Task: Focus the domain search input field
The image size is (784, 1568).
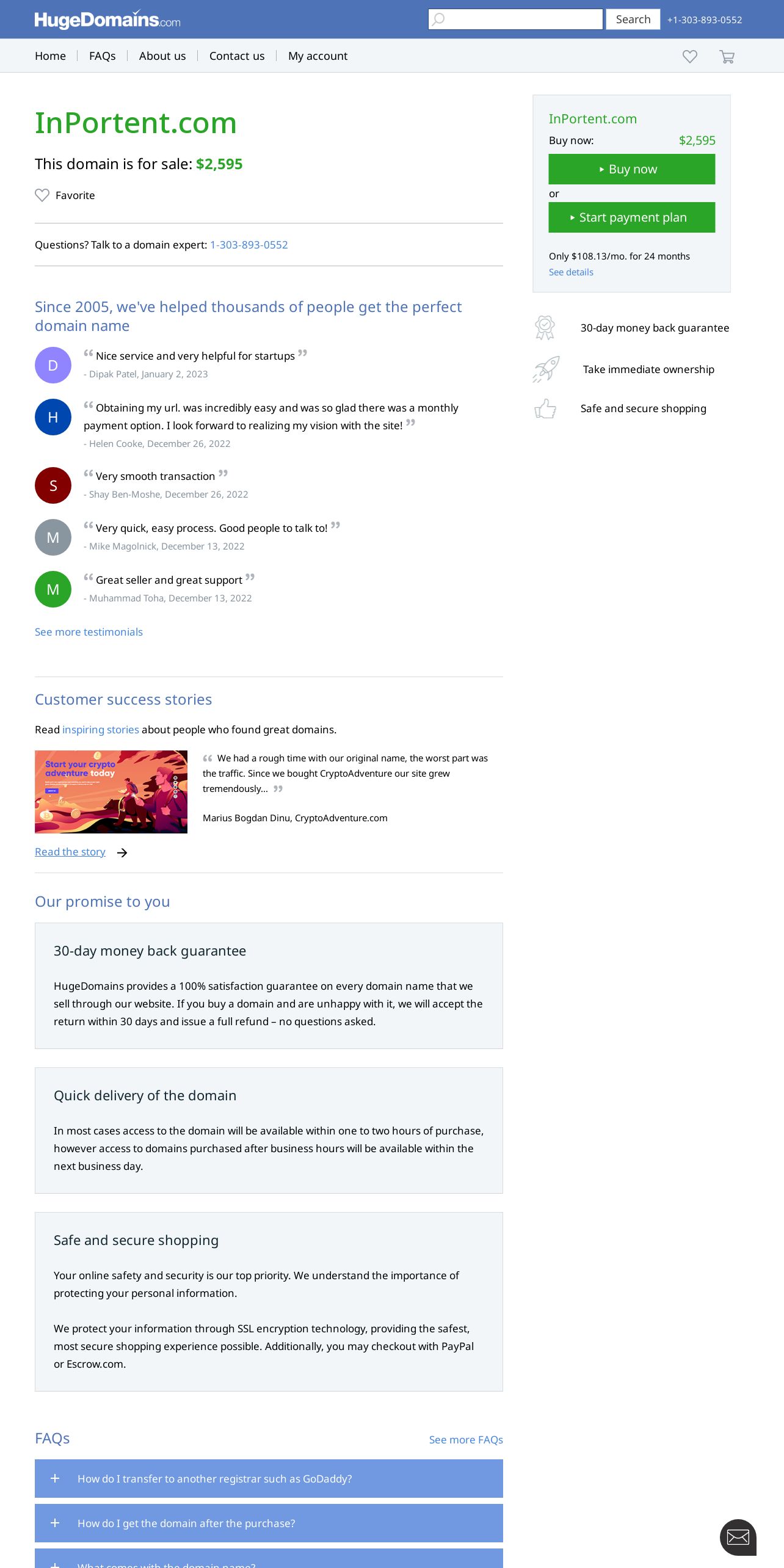Action: [x=515, y=19]
